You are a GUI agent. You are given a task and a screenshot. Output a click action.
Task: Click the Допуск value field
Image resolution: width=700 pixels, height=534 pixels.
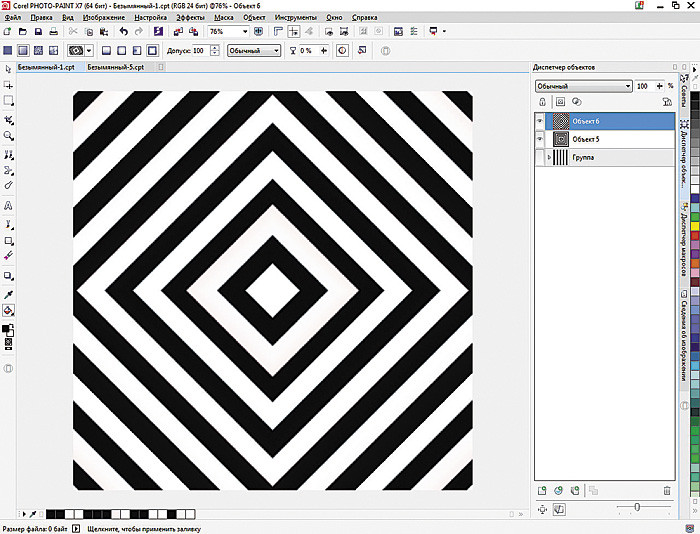(201, 50)
